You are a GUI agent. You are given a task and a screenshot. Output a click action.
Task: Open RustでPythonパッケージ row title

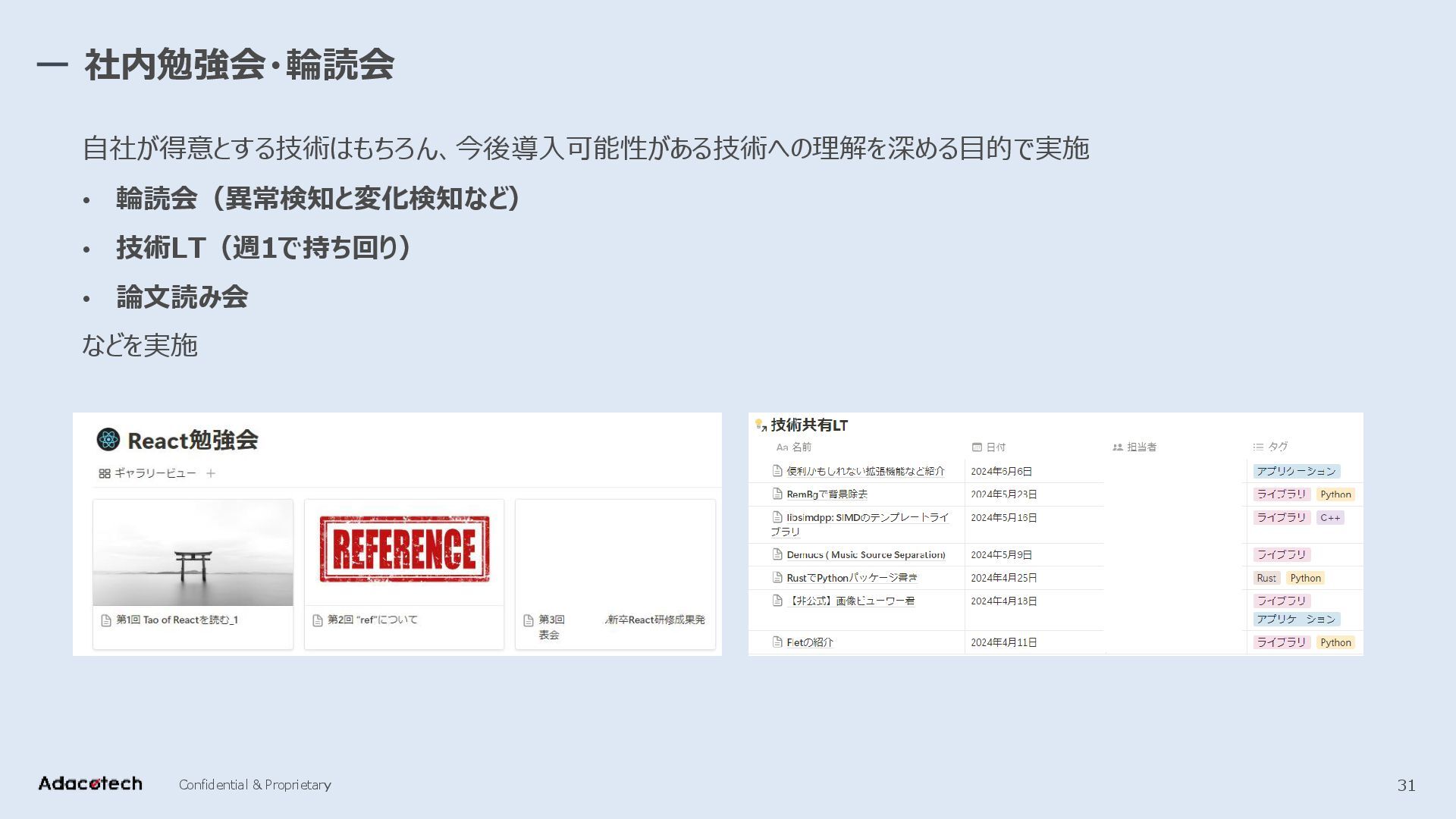click(x=852, y=578)
